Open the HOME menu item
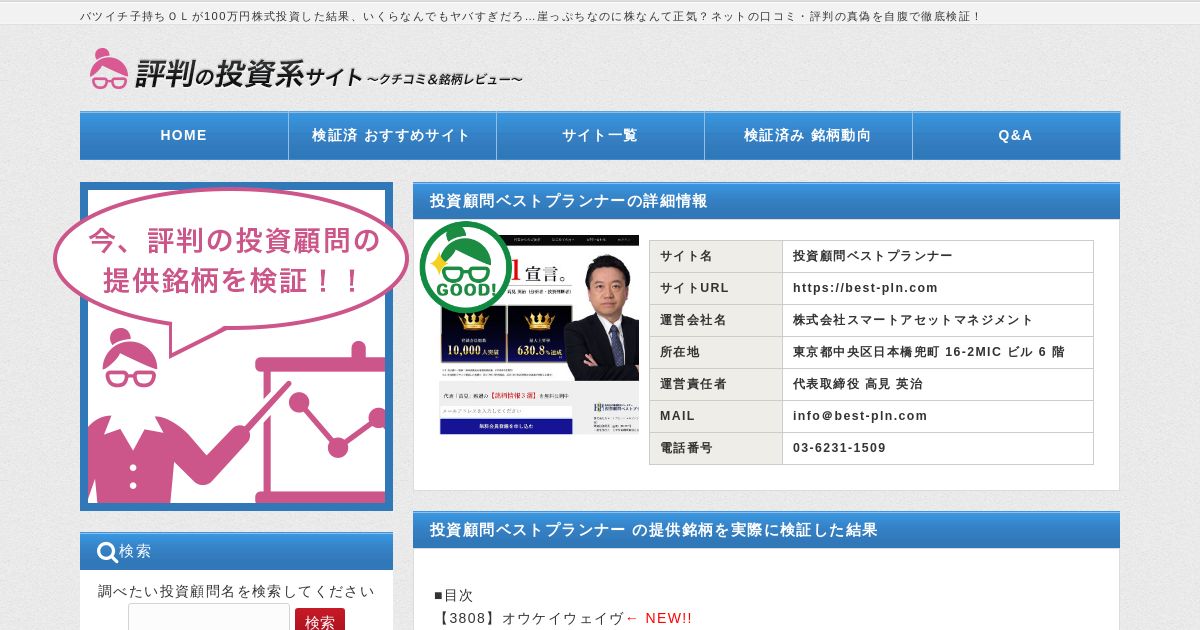The image size is (1200, 630). pyautogui.click(x=184, y=136)
